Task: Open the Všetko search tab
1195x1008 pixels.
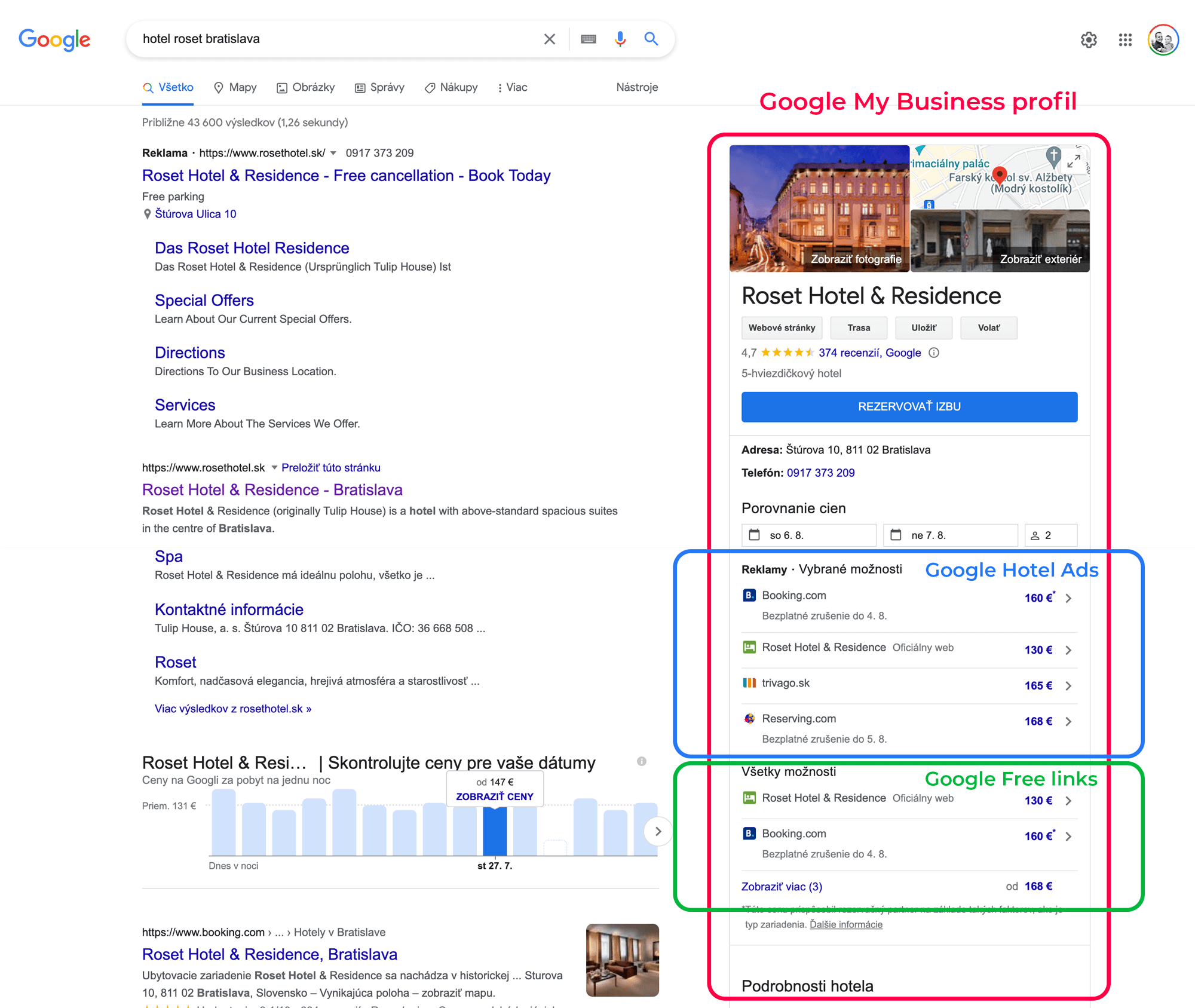Action: click(x=168, y=87)
